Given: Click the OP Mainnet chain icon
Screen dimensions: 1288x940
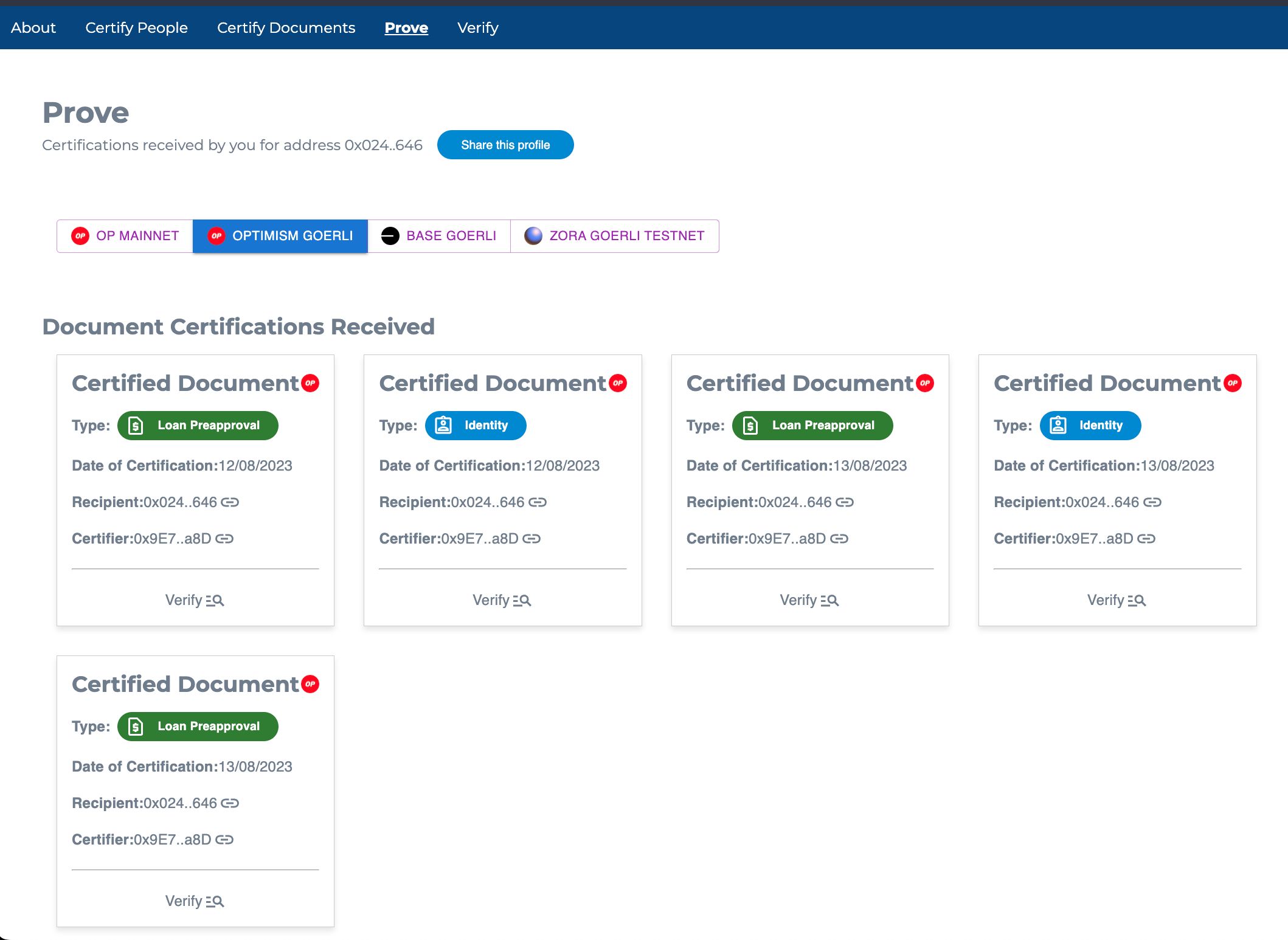Looking at the screenshot, I should tap(79, 236).
